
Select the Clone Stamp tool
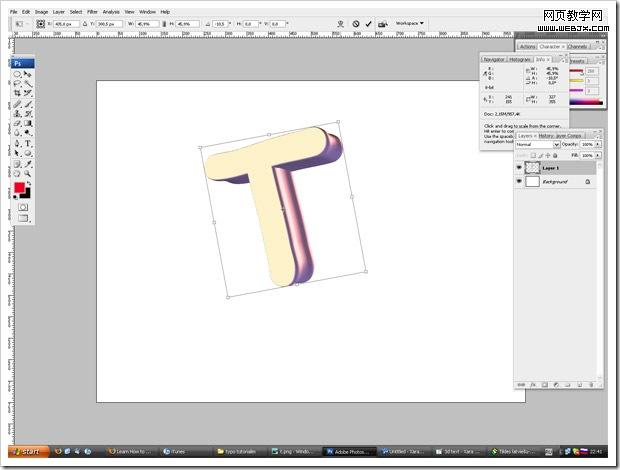(17, 114)
